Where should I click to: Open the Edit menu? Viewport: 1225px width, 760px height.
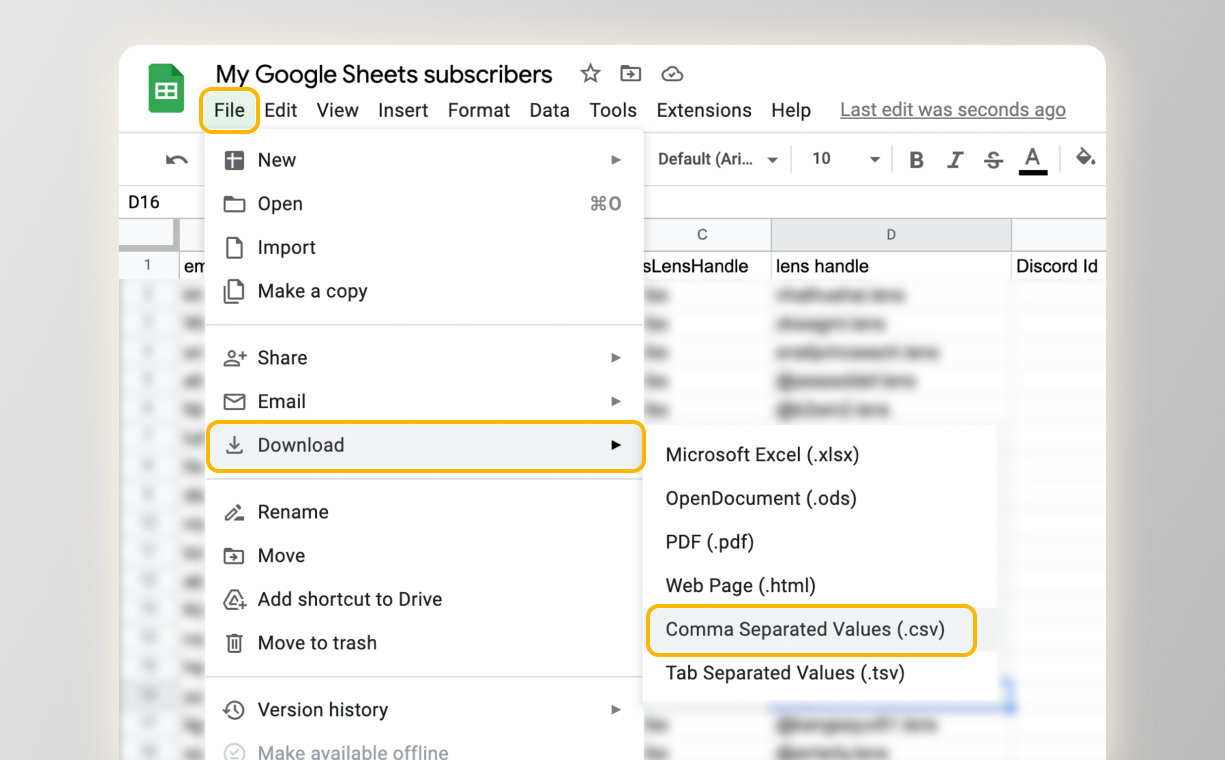point(281,110)
